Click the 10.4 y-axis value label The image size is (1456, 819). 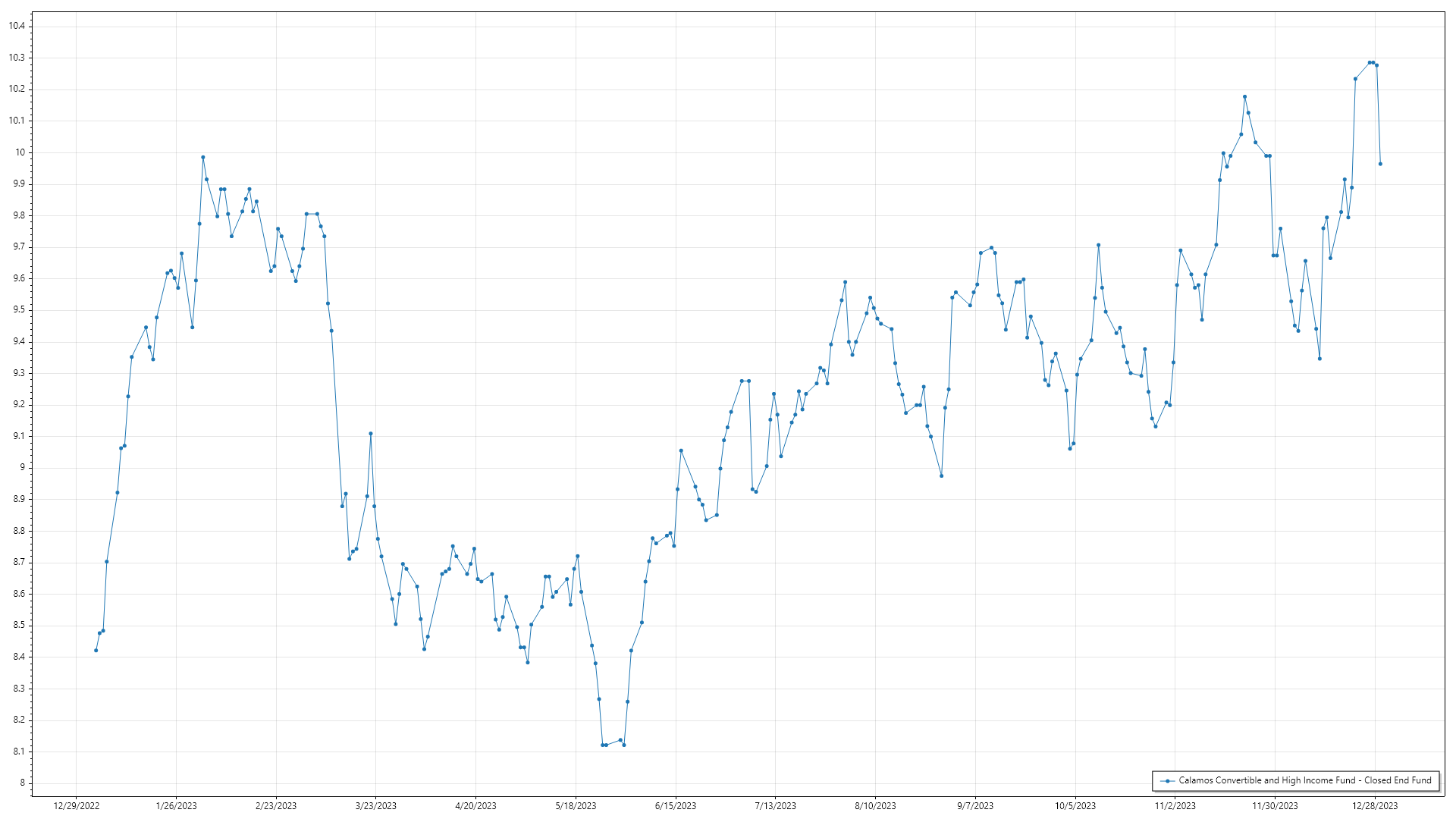(17, 26)
